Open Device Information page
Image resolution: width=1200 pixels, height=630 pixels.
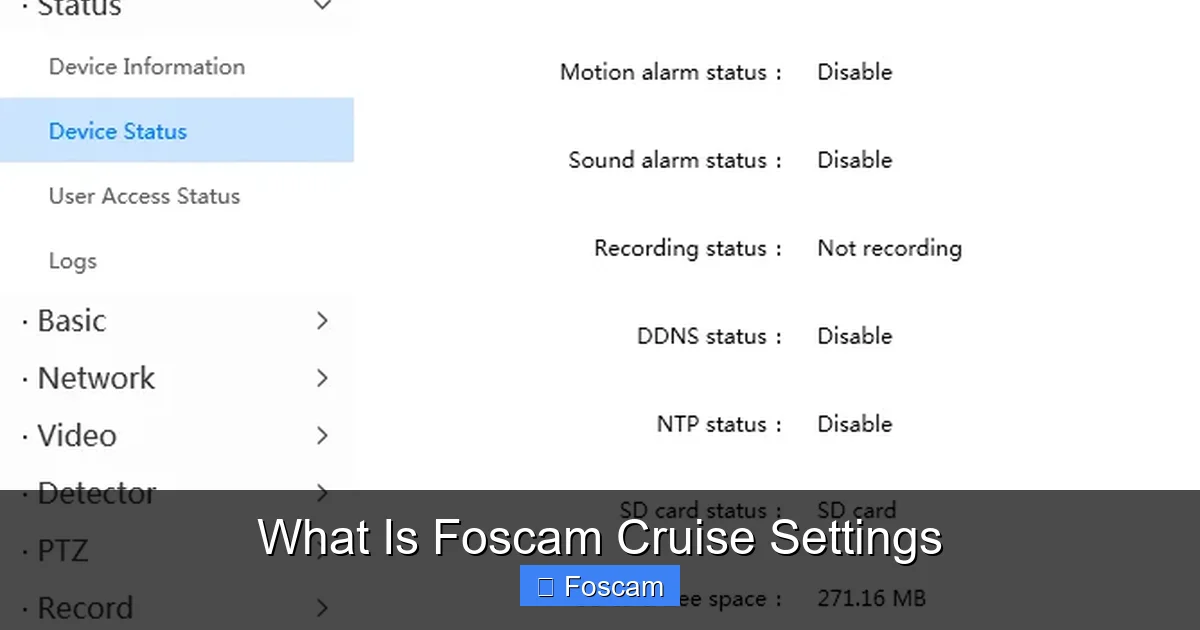pyautogui.click(x=146, y=67)
